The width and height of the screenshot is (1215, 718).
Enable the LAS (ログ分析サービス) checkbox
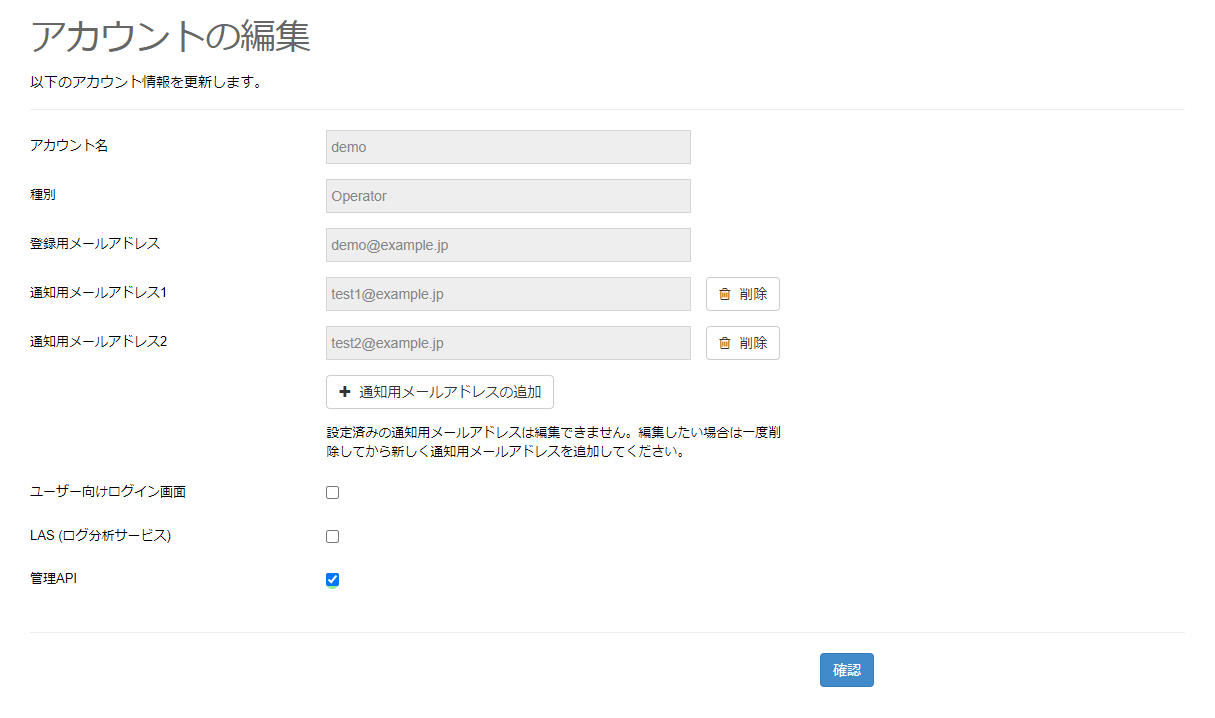click(332, 536)
